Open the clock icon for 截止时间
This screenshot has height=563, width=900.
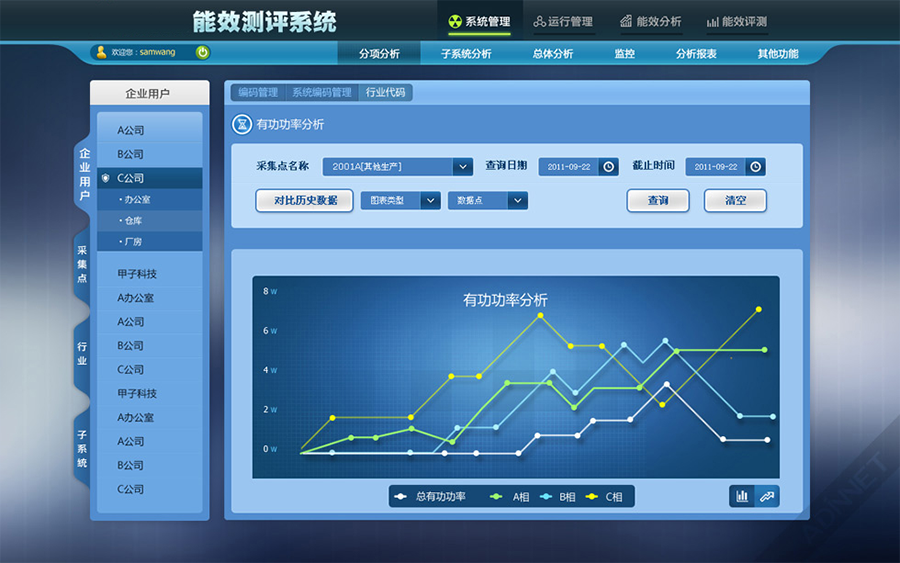click(755, 167)
